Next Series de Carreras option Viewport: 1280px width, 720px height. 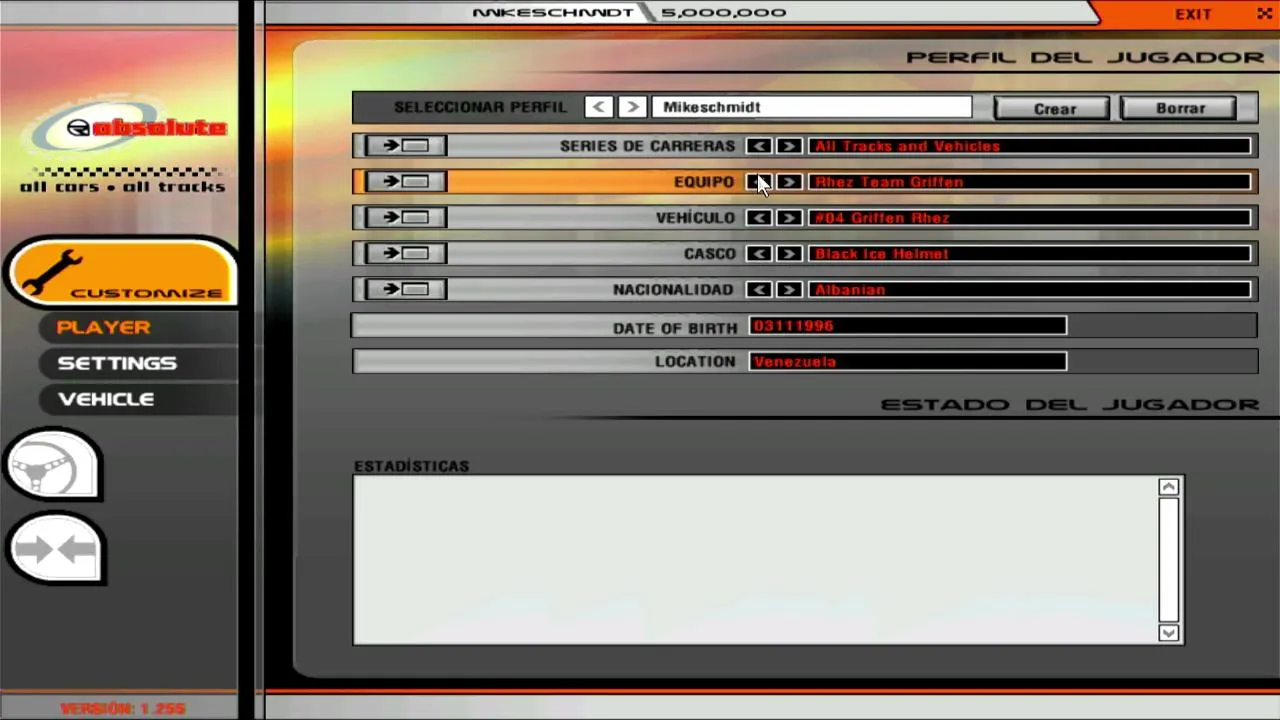(x=789, y=146)
